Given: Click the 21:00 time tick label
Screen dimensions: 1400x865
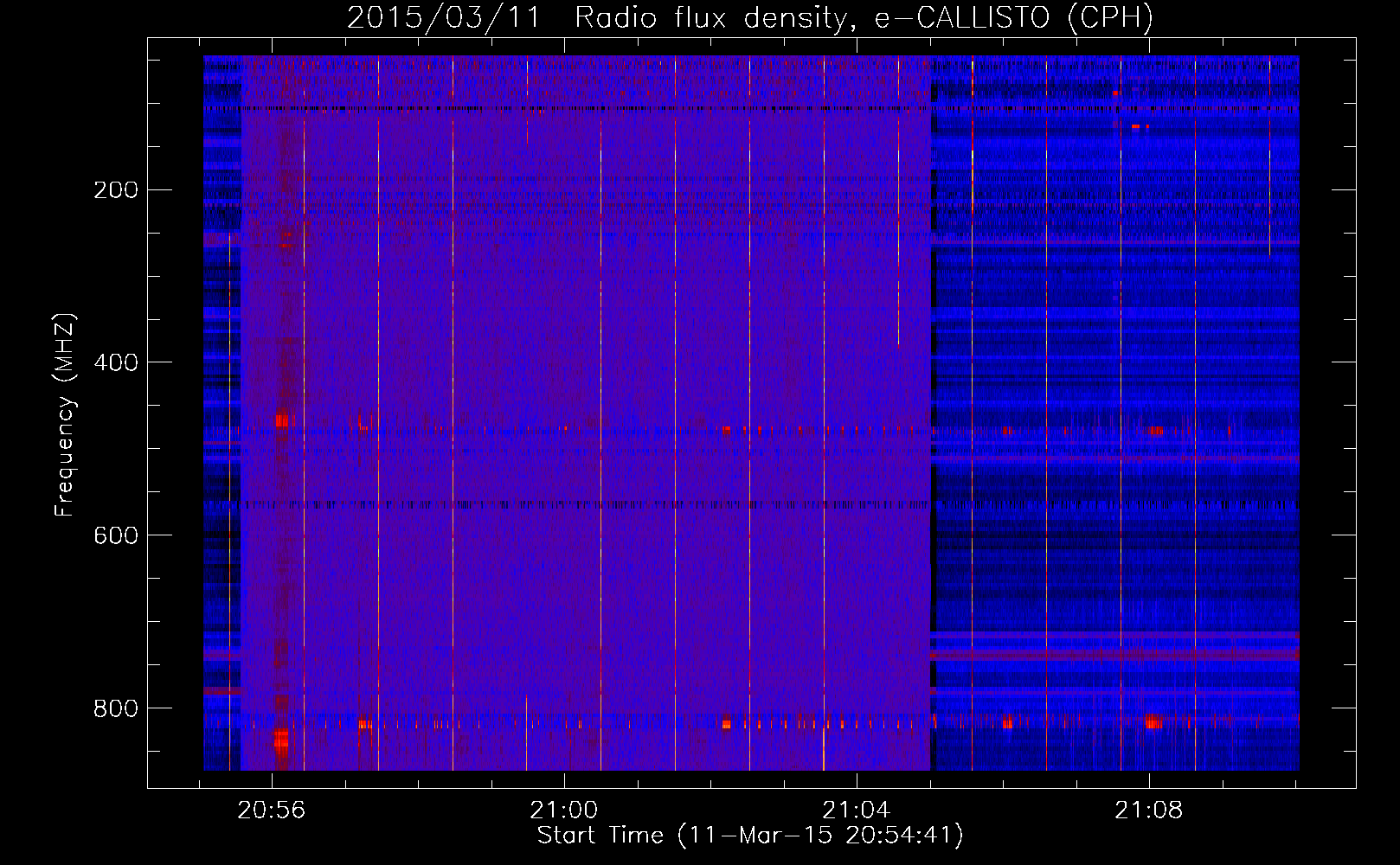Looking at the screenshot, I should (x=564, y=811).
